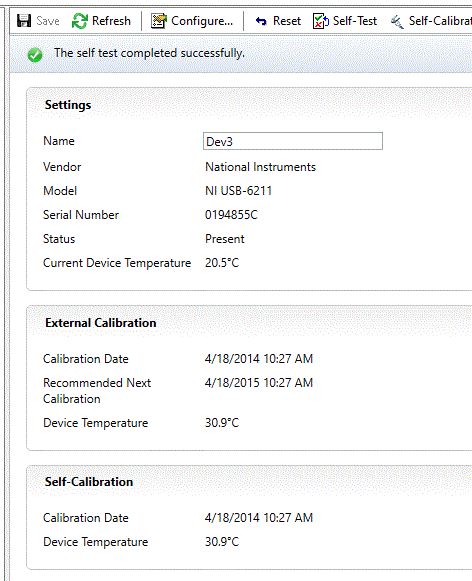Select Self-Calibration device temperature 30.9°C

[x=222, y=542]
